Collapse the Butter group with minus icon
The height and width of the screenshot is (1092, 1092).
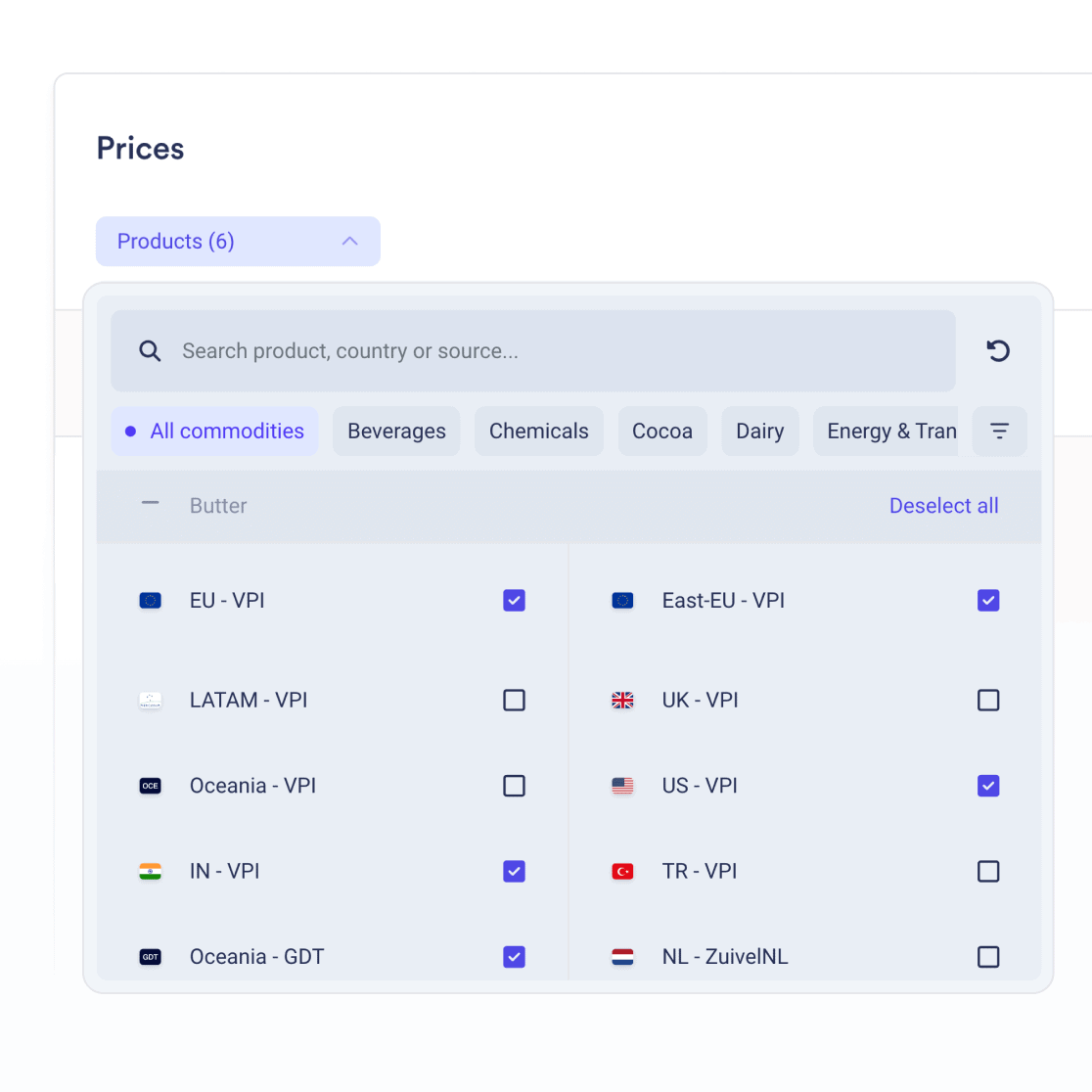click(x=150, y=504)
